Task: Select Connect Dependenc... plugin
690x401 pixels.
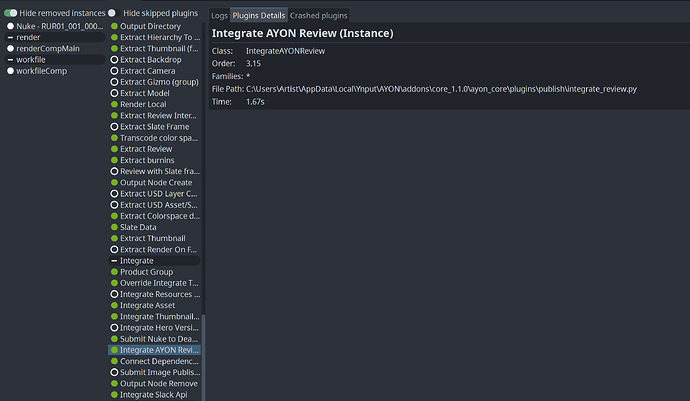Action: tap(154, 361)
